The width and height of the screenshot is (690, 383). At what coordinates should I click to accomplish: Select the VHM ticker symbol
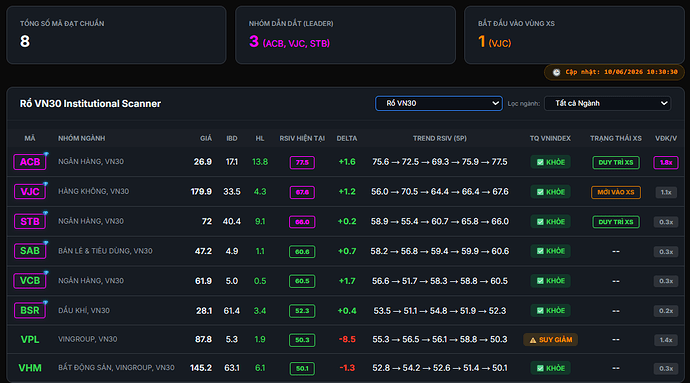[x=30, y=368]
